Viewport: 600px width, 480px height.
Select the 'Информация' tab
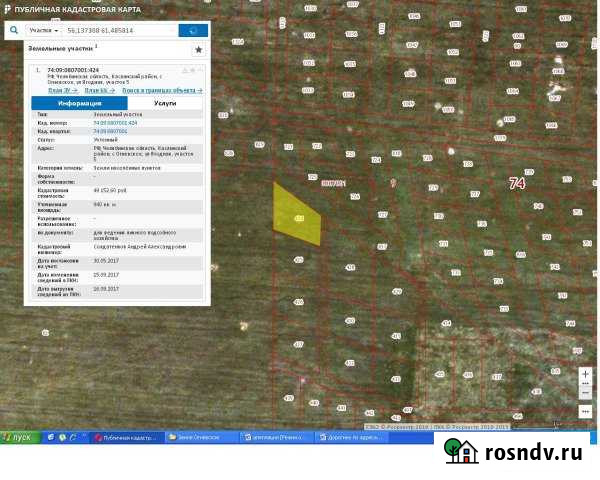click(79, 103)
